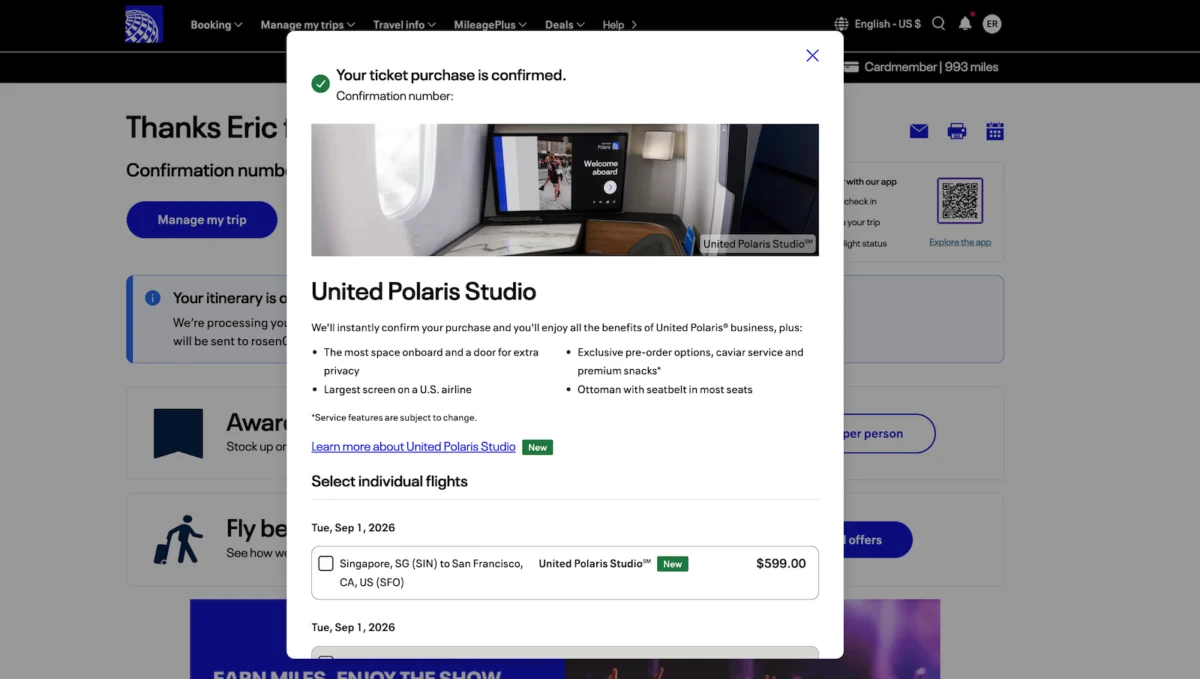1200x679 pixels.
Task: Expand the Booking menu
Action: tap(216, 25)
